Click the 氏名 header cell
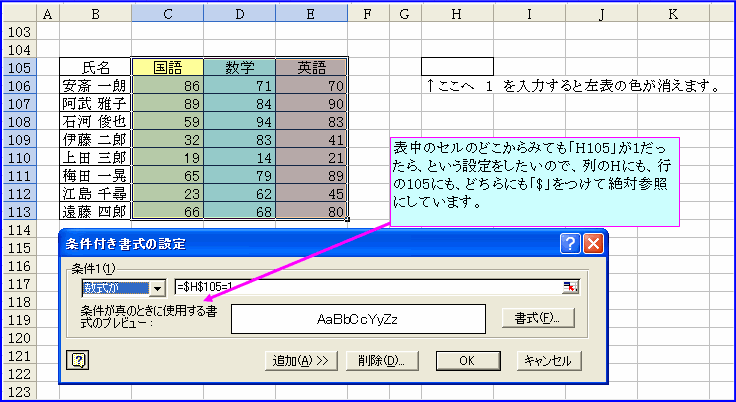Screen dimensions: 736x402 point(95,67)
